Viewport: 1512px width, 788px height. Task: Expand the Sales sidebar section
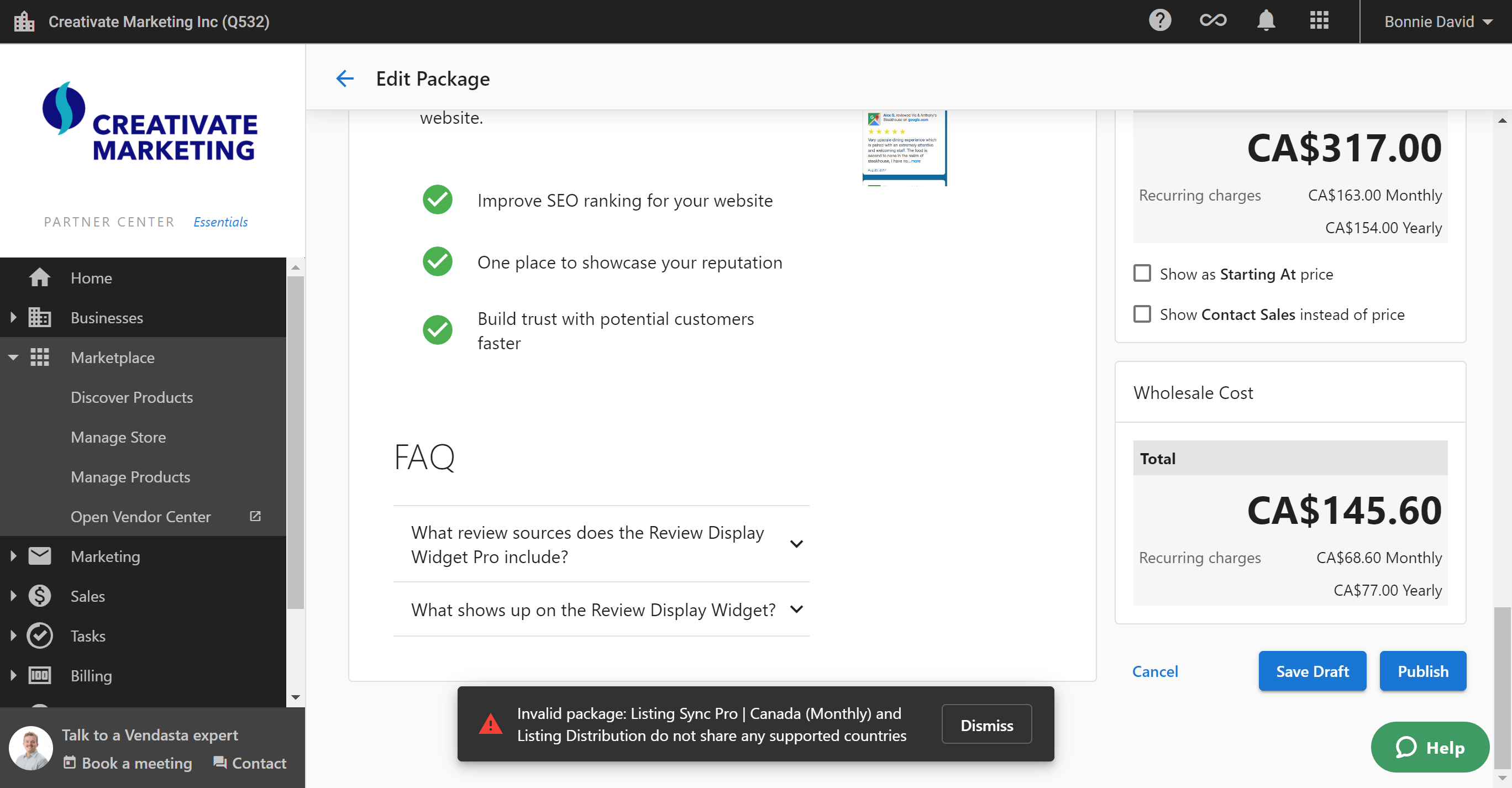[13, 596]
